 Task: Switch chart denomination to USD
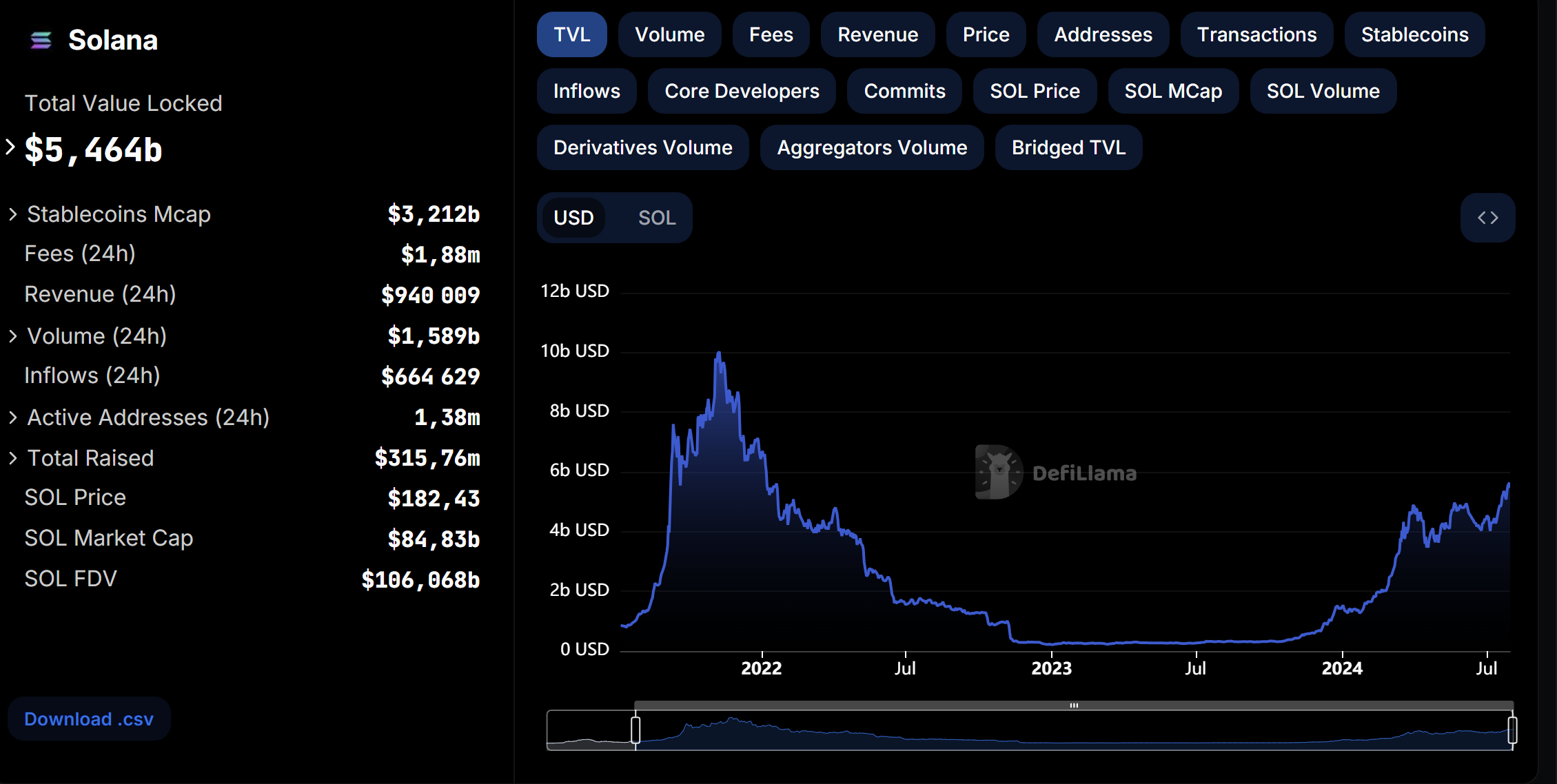coord(574,218)
